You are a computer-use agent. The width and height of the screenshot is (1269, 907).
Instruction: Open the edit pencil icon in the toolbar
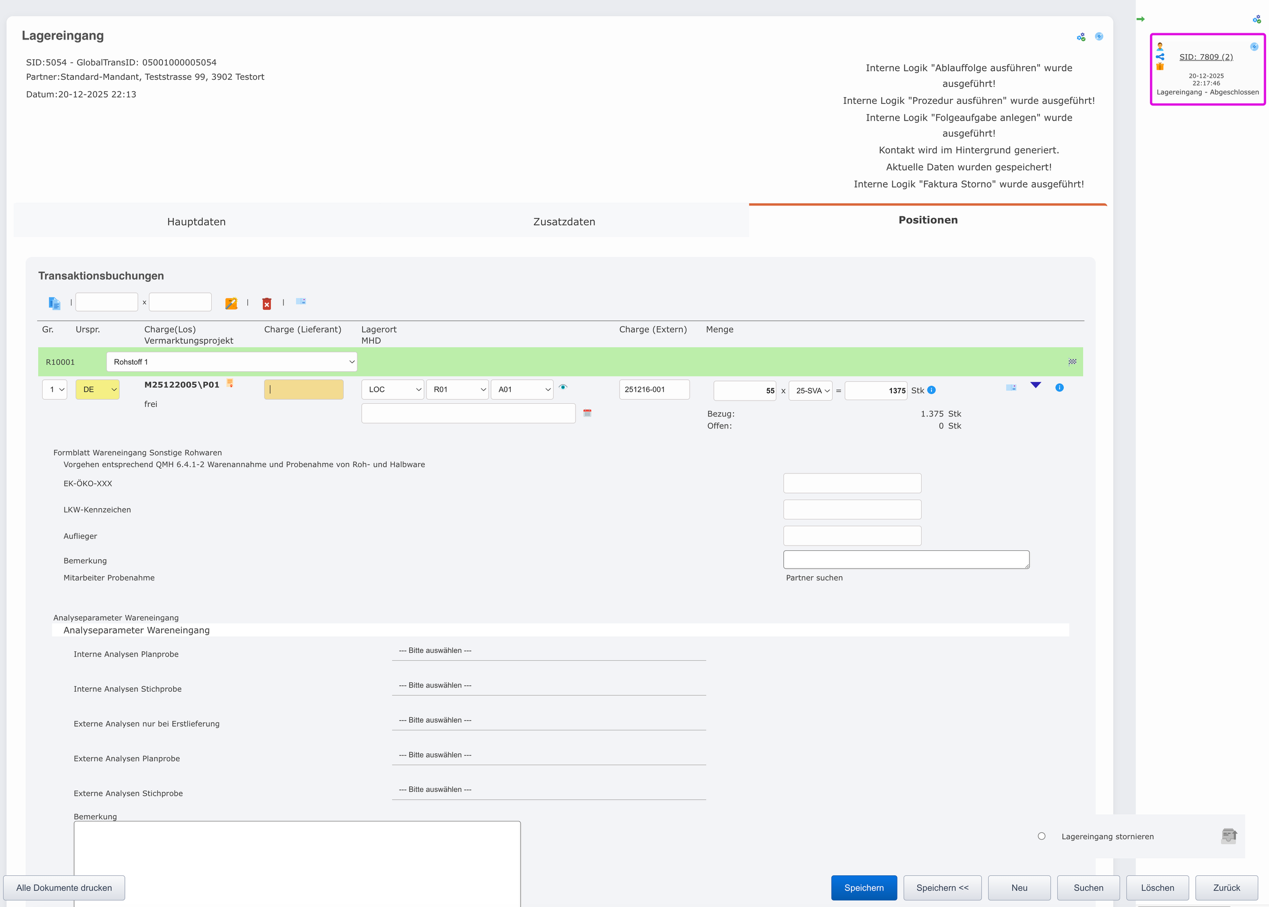coord(231,303)
